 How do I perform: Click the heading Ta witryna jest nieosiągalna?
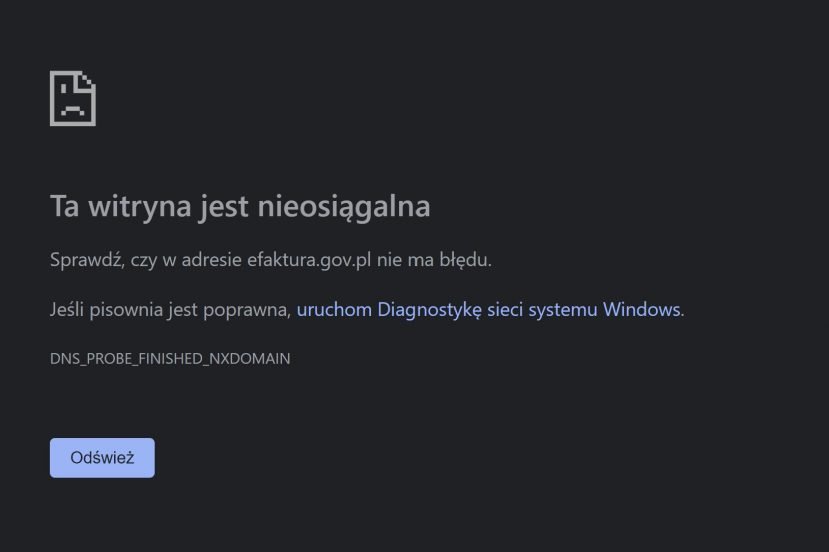(x=240, y=206)
